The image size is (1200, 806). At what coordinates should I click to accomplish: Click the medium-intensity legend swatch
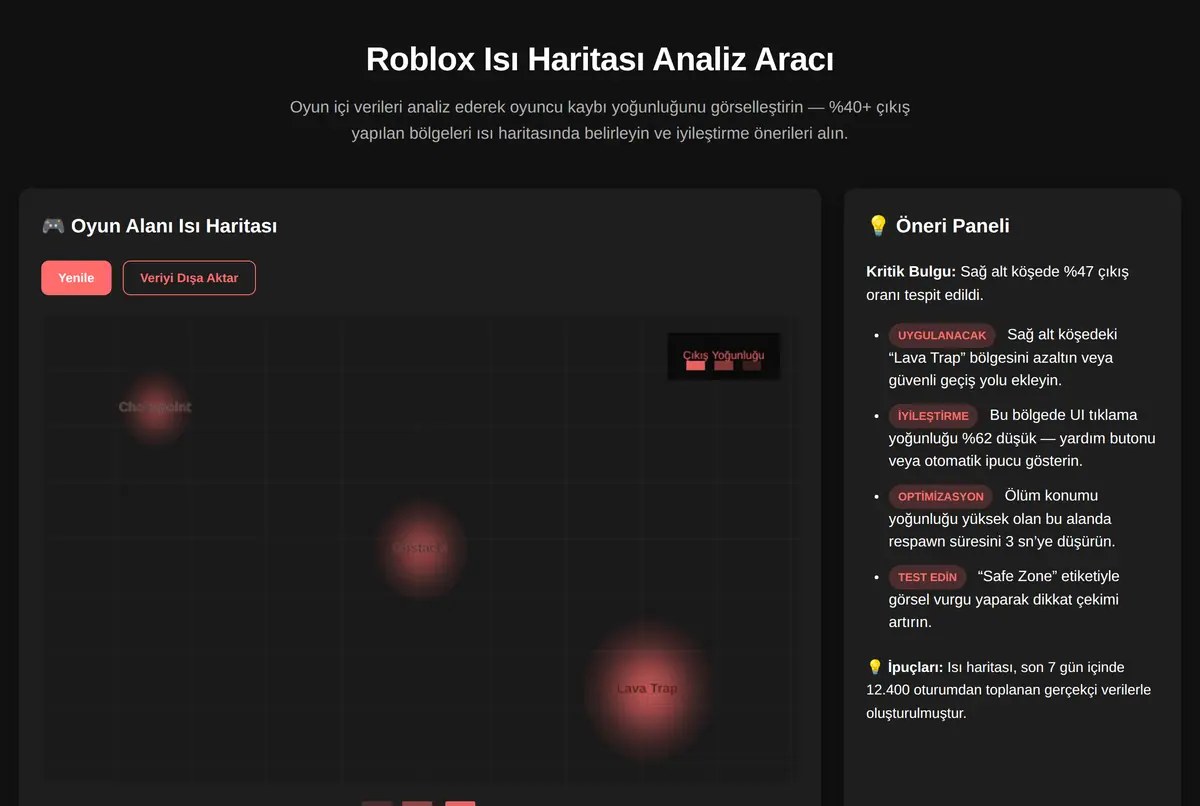(724, 365)
